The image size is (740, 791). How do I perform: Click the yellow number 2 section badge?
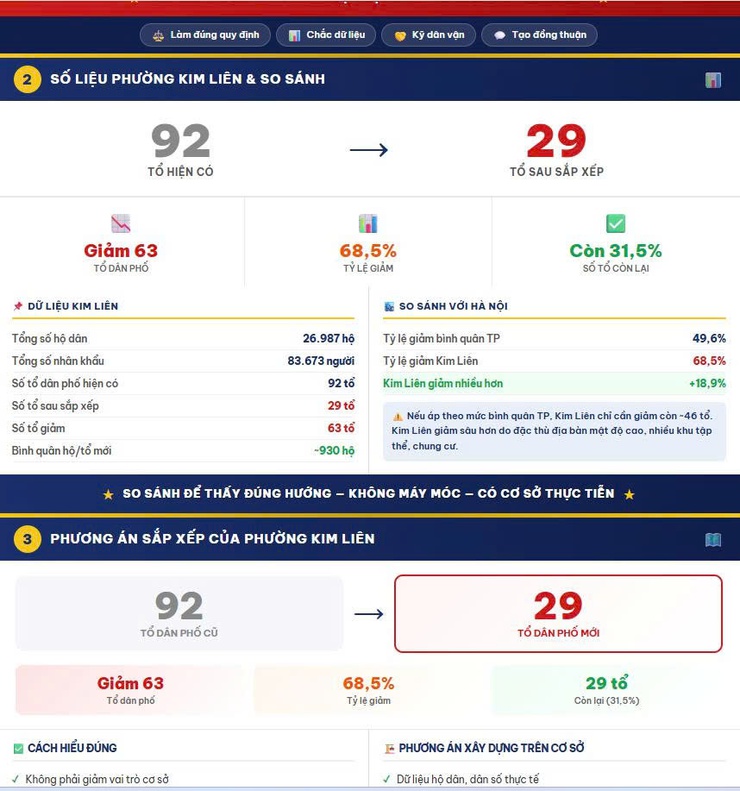point(27,79)
